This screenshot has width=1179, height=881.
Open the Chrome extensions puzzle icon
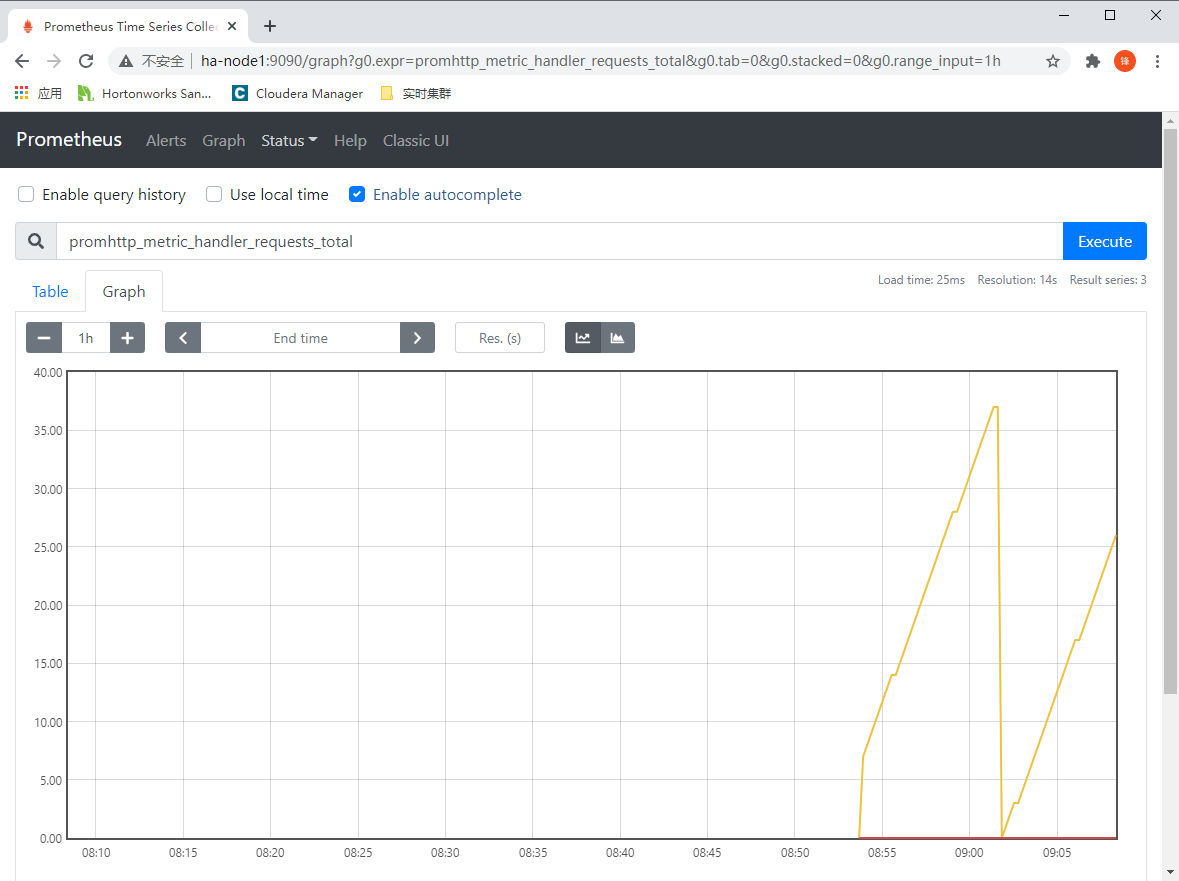point(1093,61)
